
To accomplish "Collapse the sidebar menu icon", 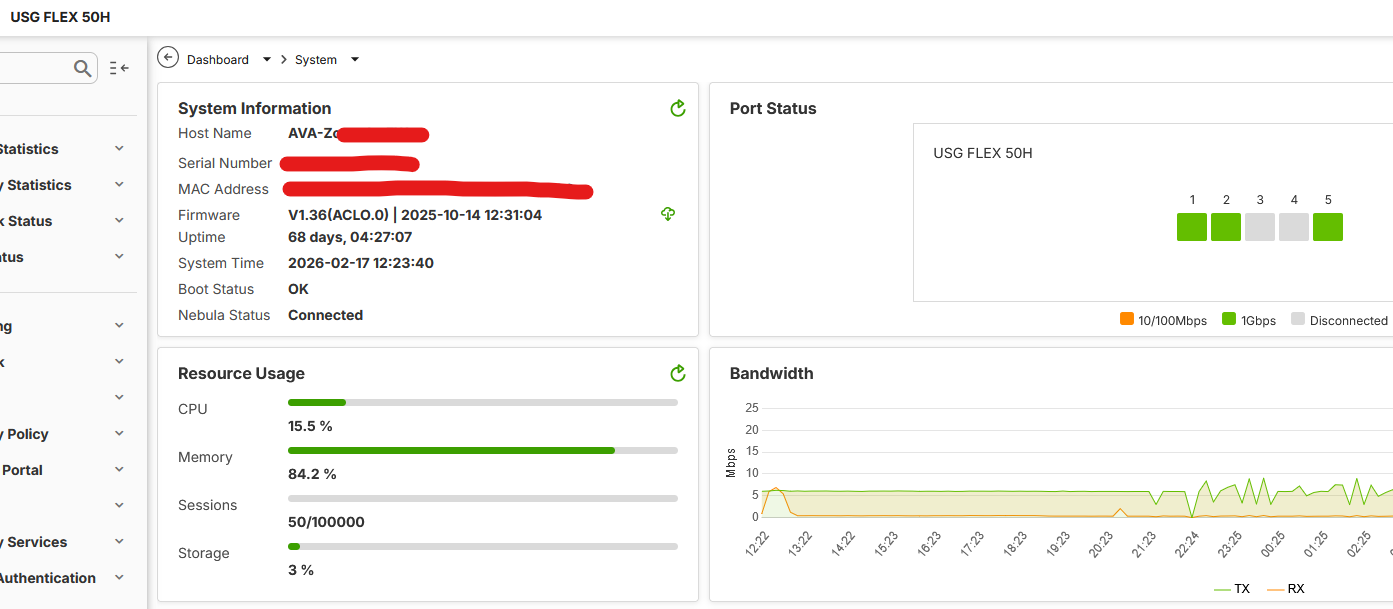I will coord(119,68).
